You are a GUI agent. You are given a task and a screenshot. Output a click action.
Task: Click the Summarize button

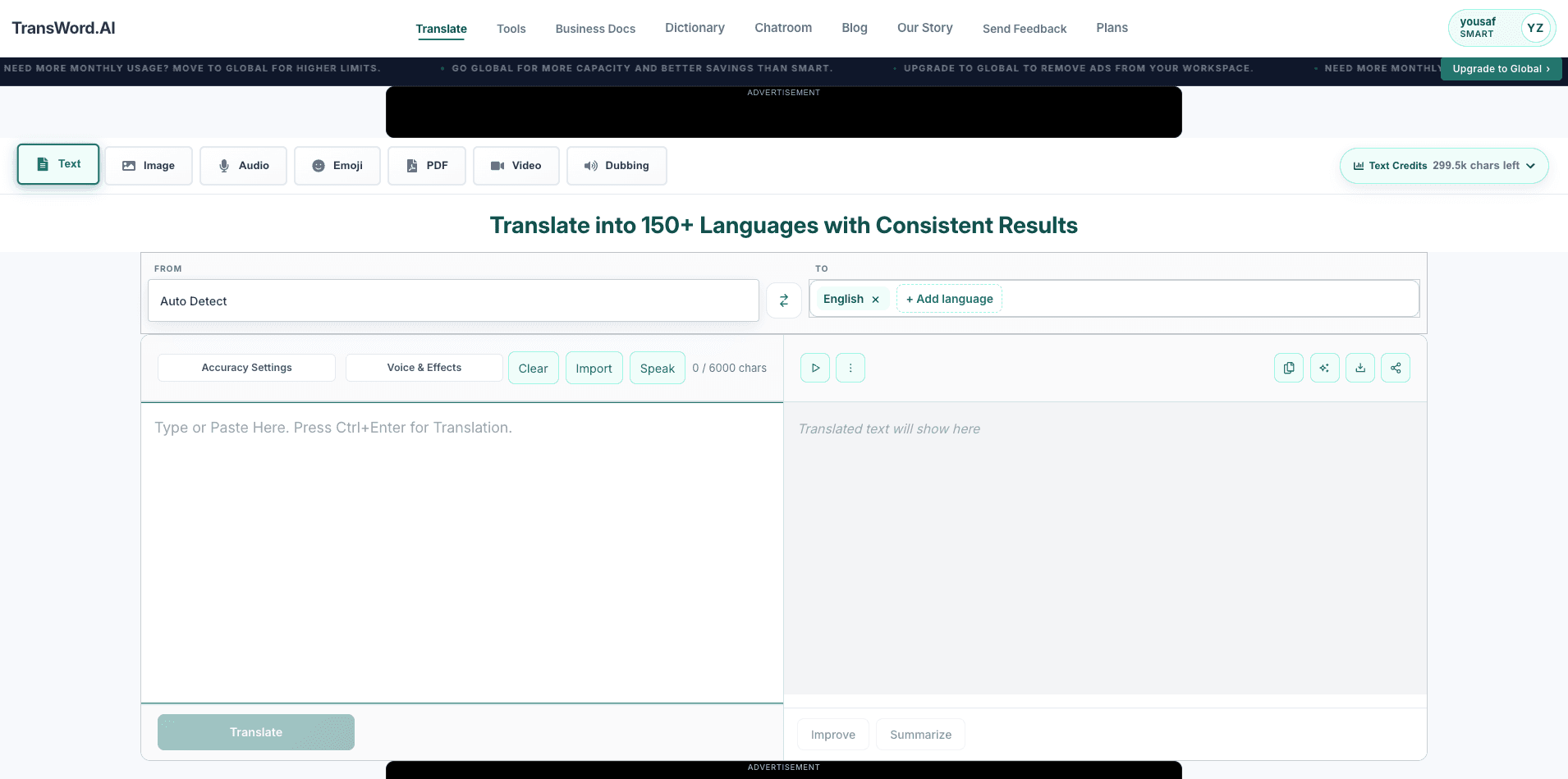(x=920, y=735)
